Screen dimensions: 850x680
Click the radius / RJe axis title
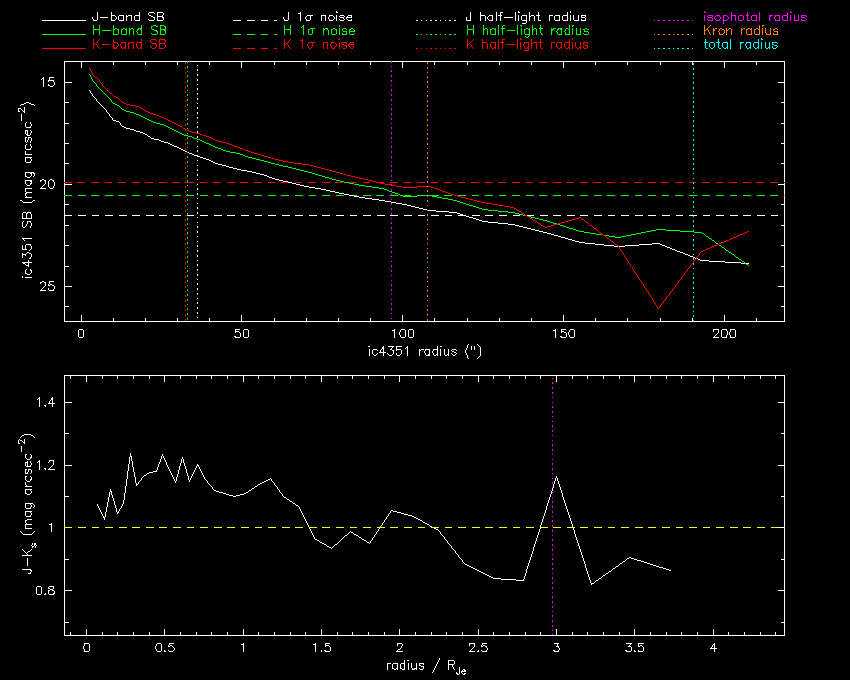[x=424, y=666]
